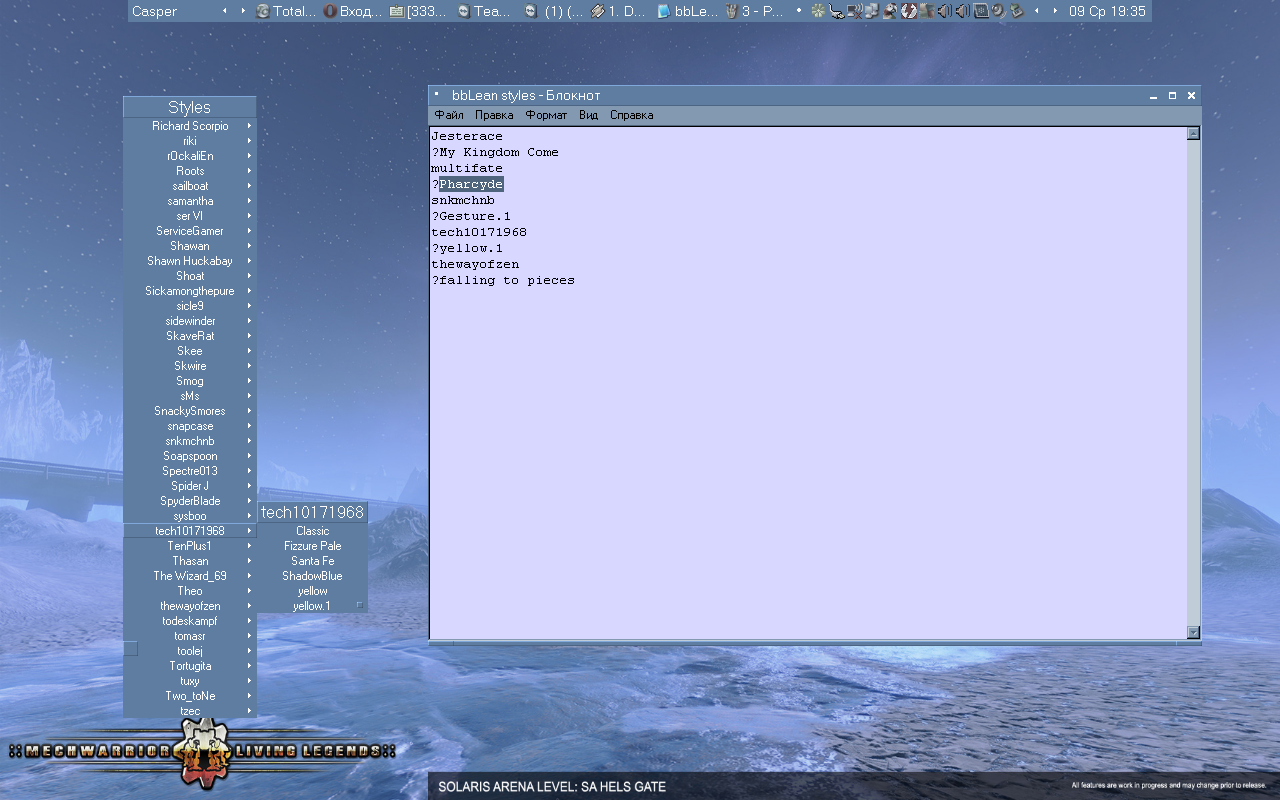
Task: Toggle the checked yellow.1 style entry
Action: click(x=312, y=606)
